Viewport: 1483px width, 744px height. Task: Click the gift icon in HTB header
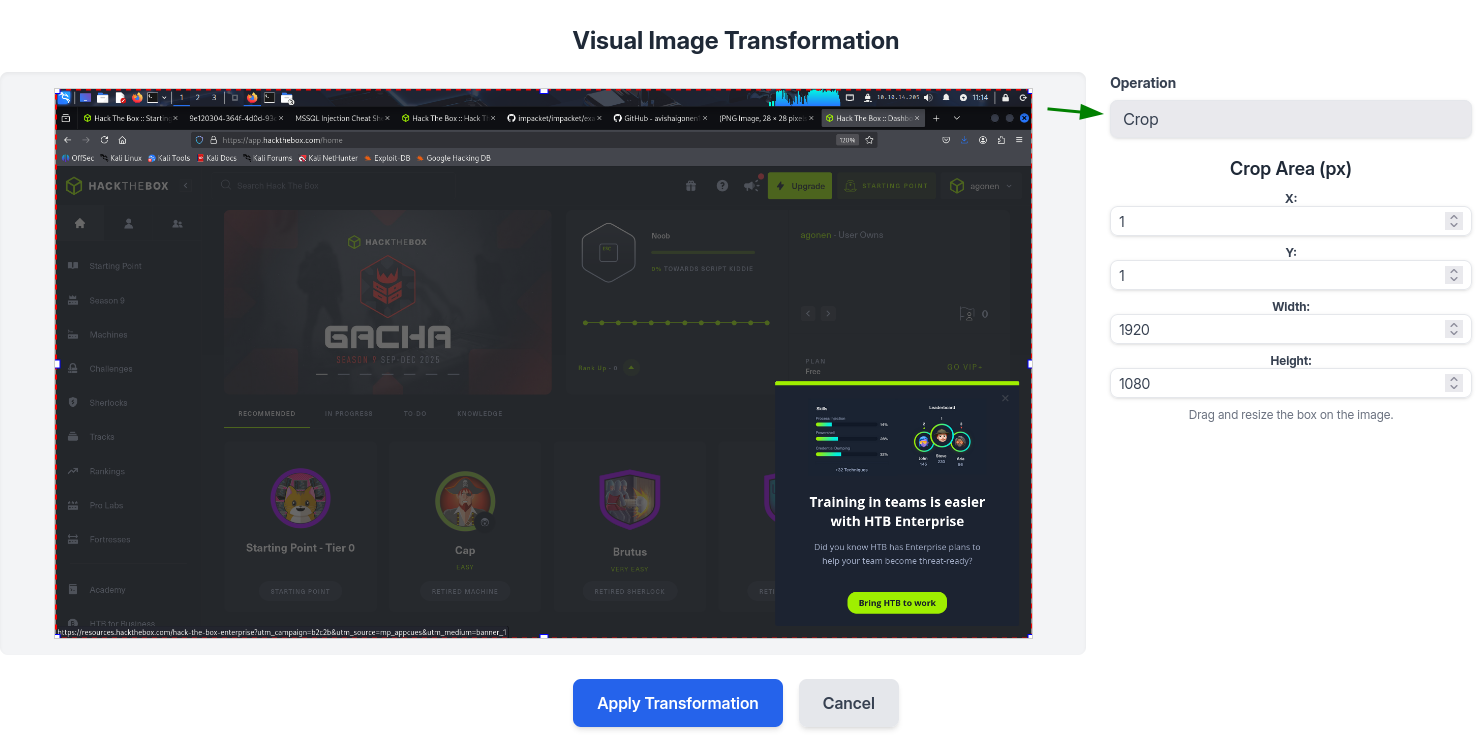tap(690, 186)
